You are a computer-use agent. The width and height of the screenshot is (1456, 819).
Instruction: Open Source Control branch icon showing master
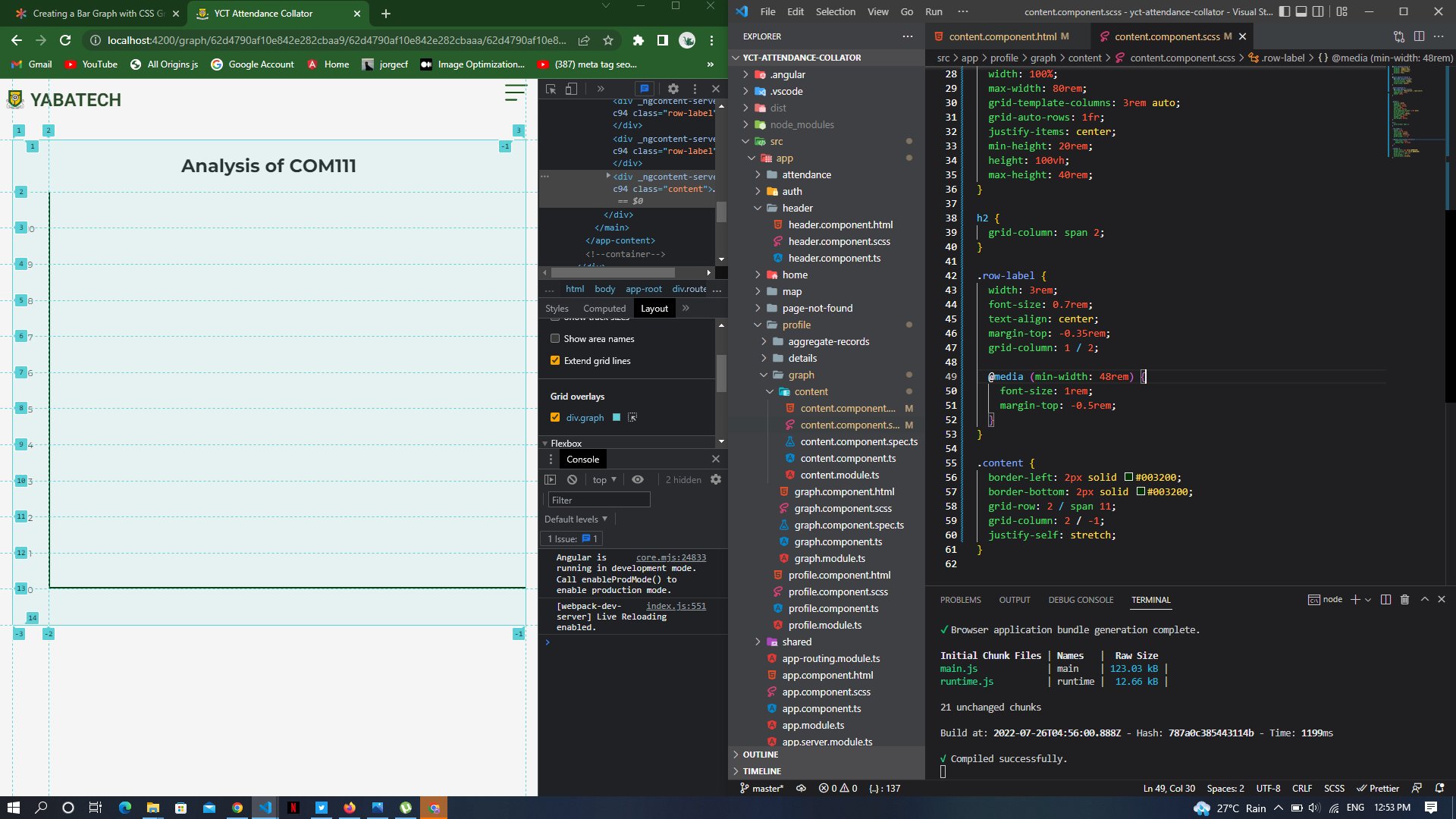762,789
